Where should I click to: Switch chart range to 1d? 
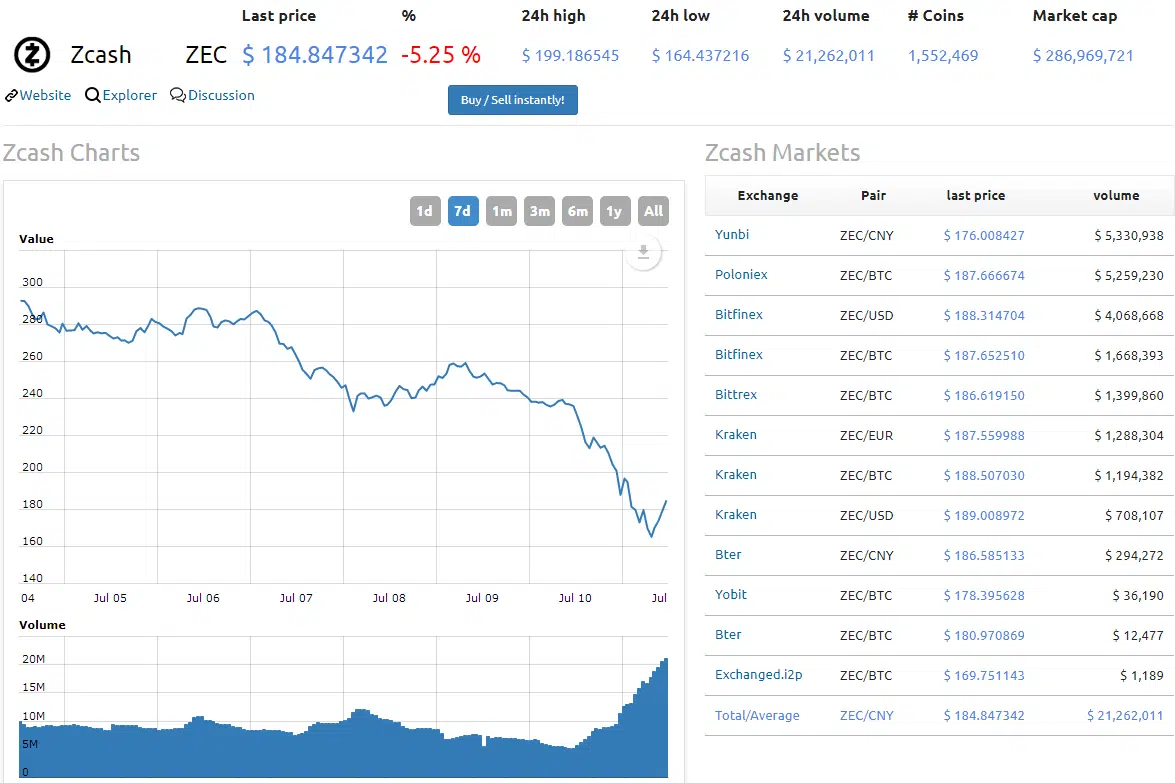click(x=425, y=211)
